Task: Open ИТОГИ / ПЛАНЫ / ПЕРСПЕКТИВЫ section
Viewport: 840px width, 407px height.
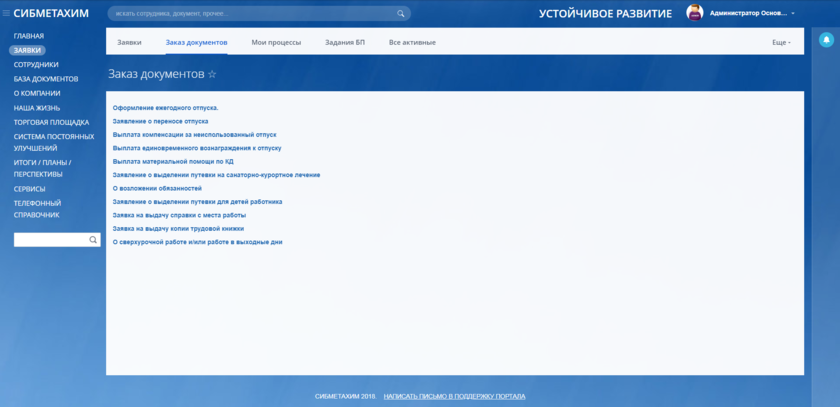Action: 42,168
